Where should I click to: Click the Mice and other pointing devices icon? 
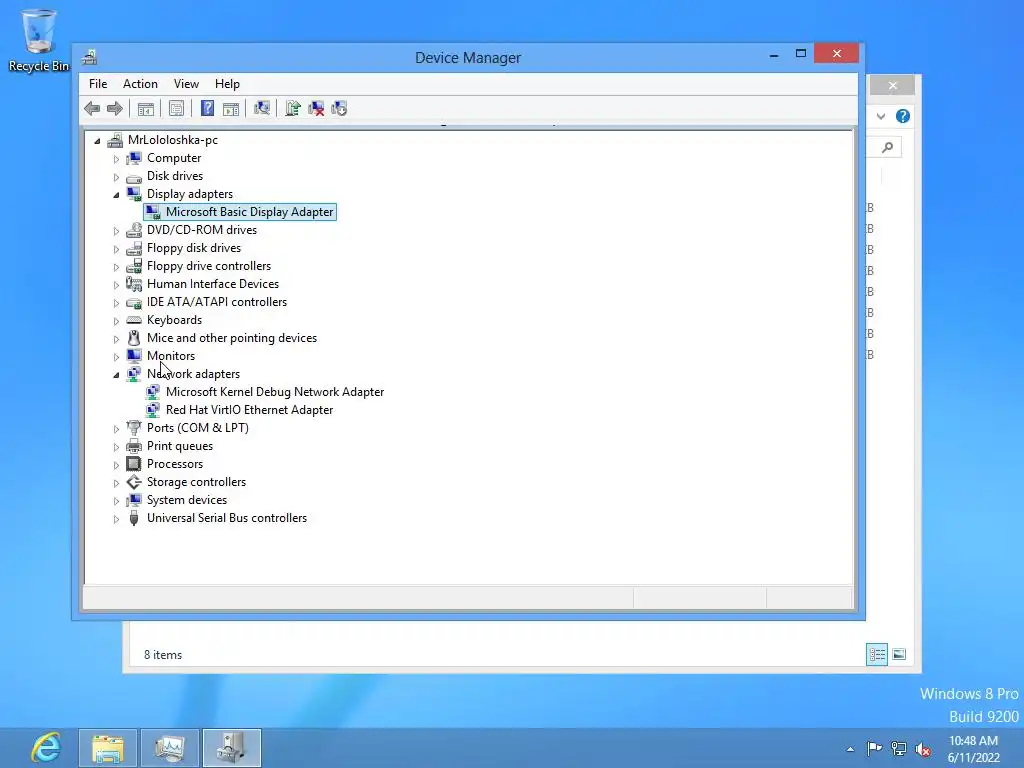click(x=134, y=338)
